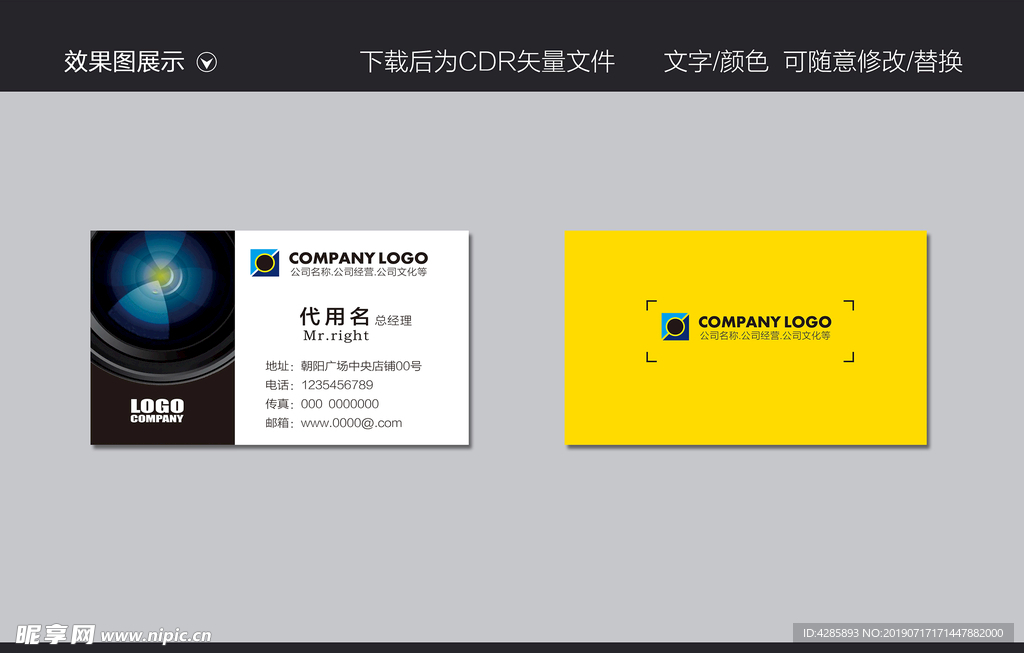
Task: Click the COMPANY LOGO text on white card
Action: click(358, 258)
